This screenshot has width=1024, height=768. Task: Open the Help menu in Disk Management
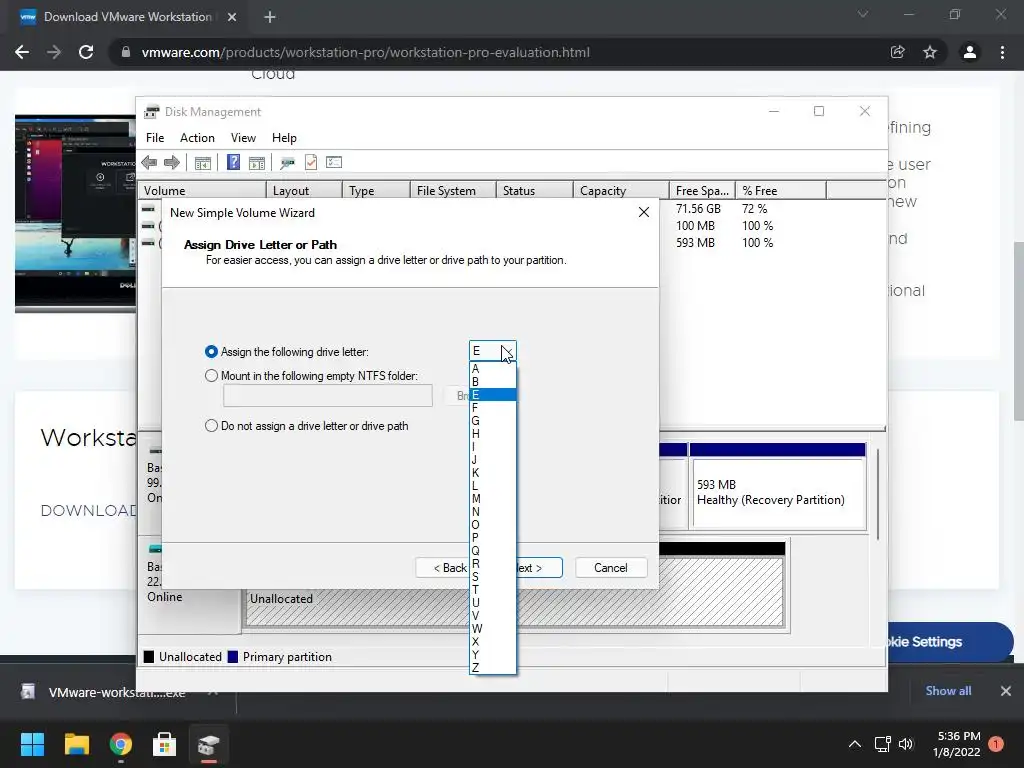click(x=284, y=138)
